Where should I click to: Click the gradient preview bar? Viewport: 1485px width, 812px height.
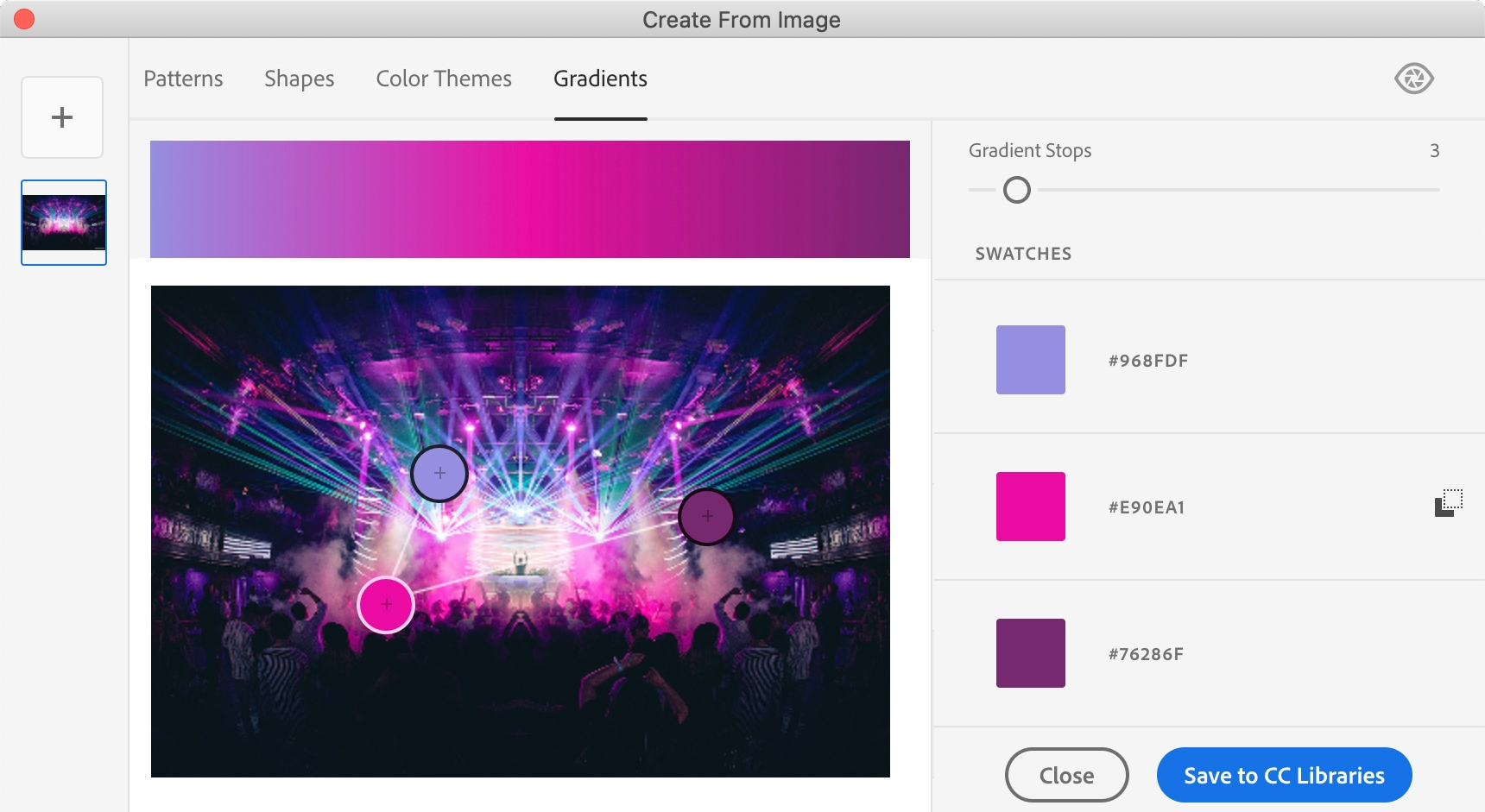529,199
